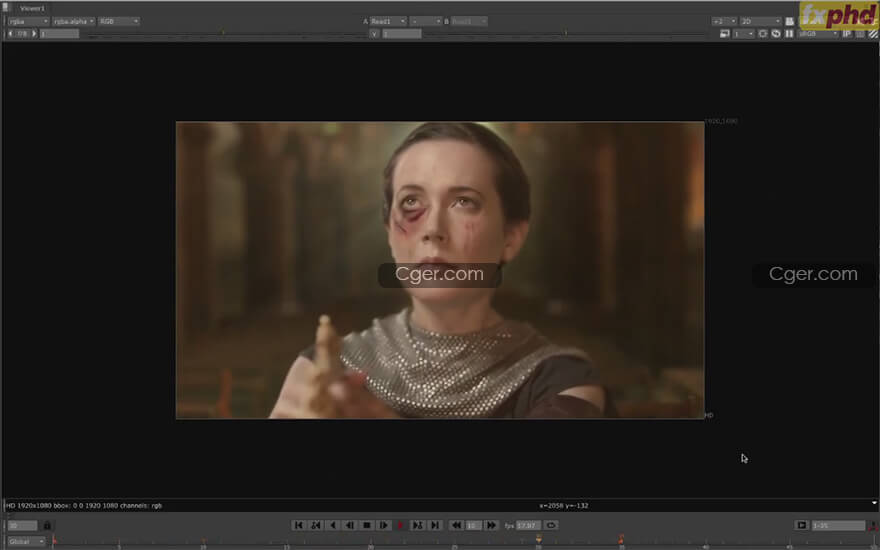Click the cursor coordinates readout x=2058
The width and height of the screenshot is (880, 550).
(563, 506)
